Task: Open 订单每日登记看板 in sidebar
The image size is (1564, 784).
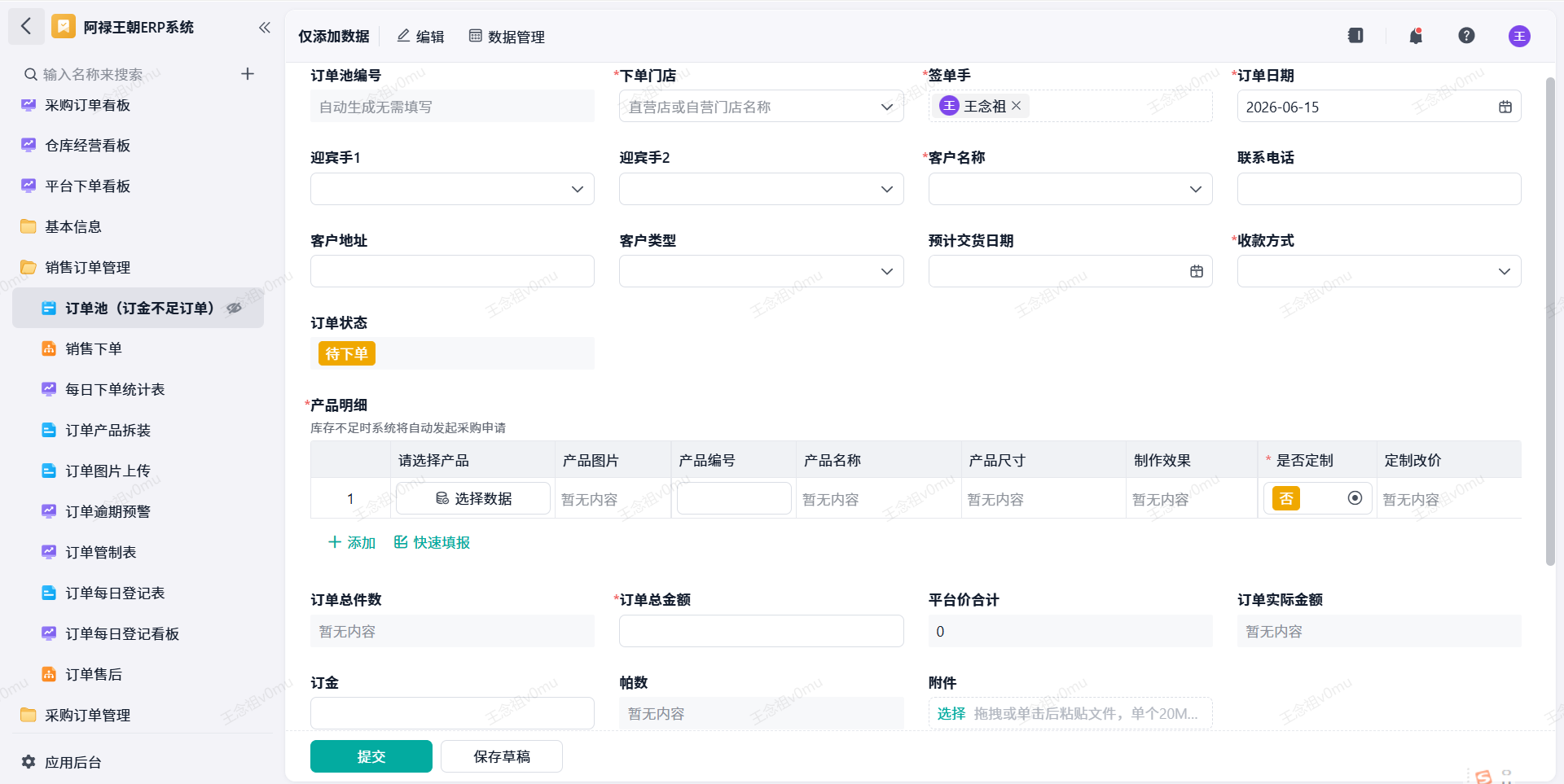Action: (122, 633)
